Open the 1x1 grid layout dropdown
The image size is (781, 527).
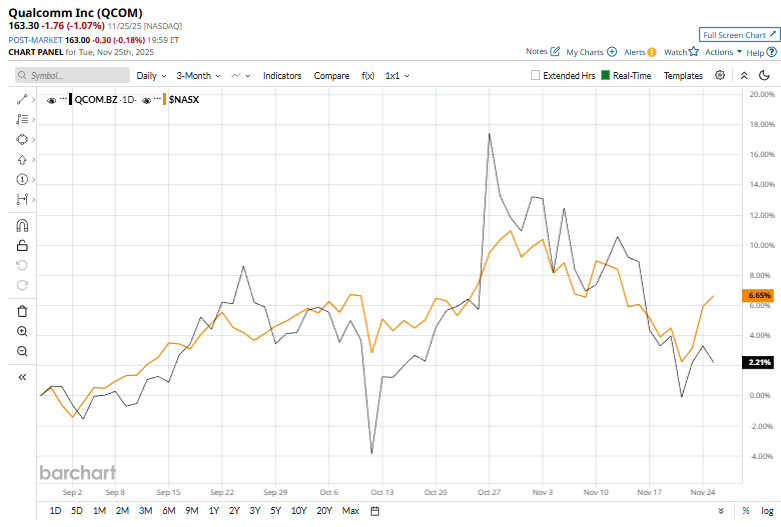397,76
